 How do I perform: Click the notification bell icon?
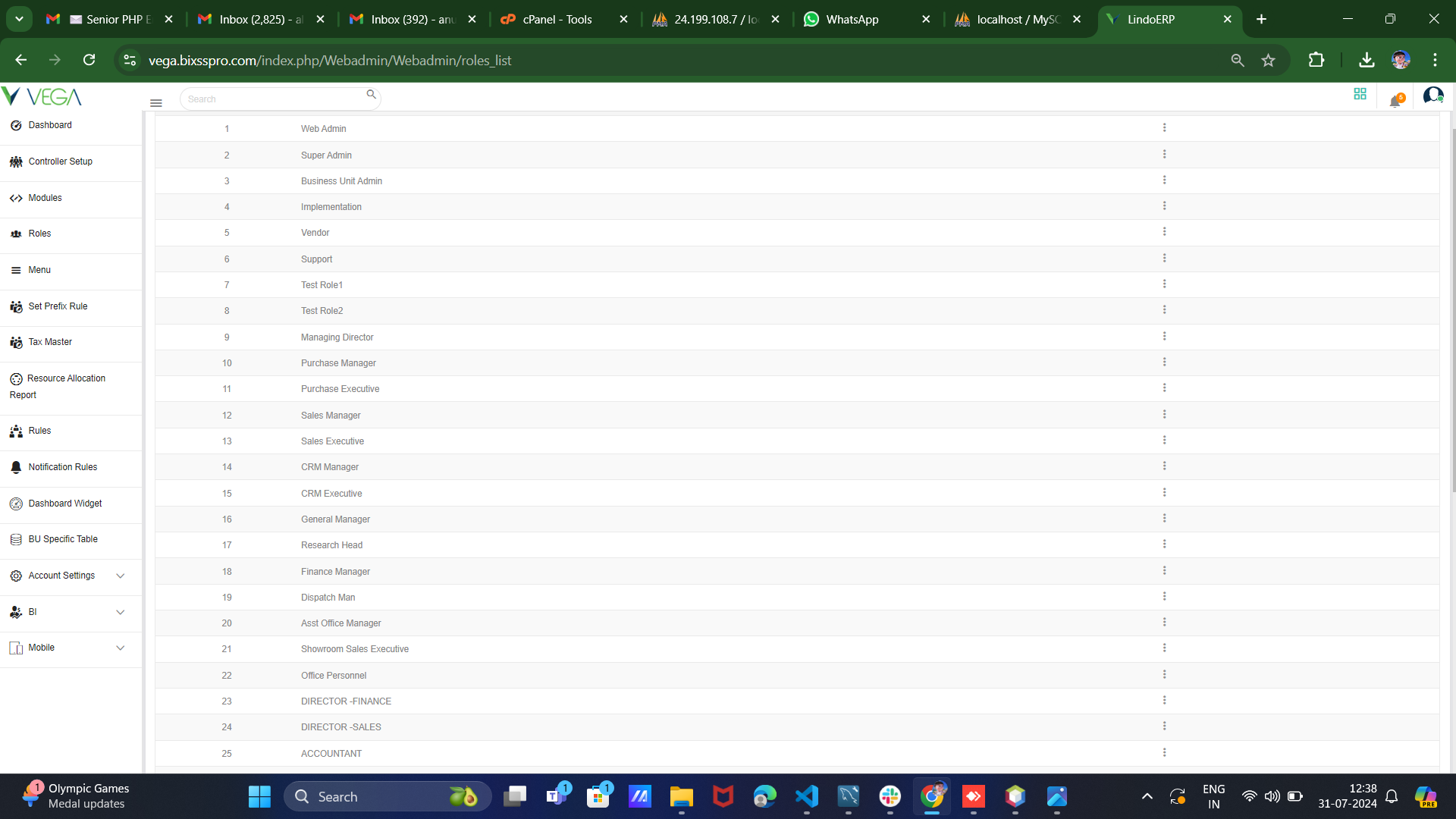pyautogui.click(x=1395, y=100)
